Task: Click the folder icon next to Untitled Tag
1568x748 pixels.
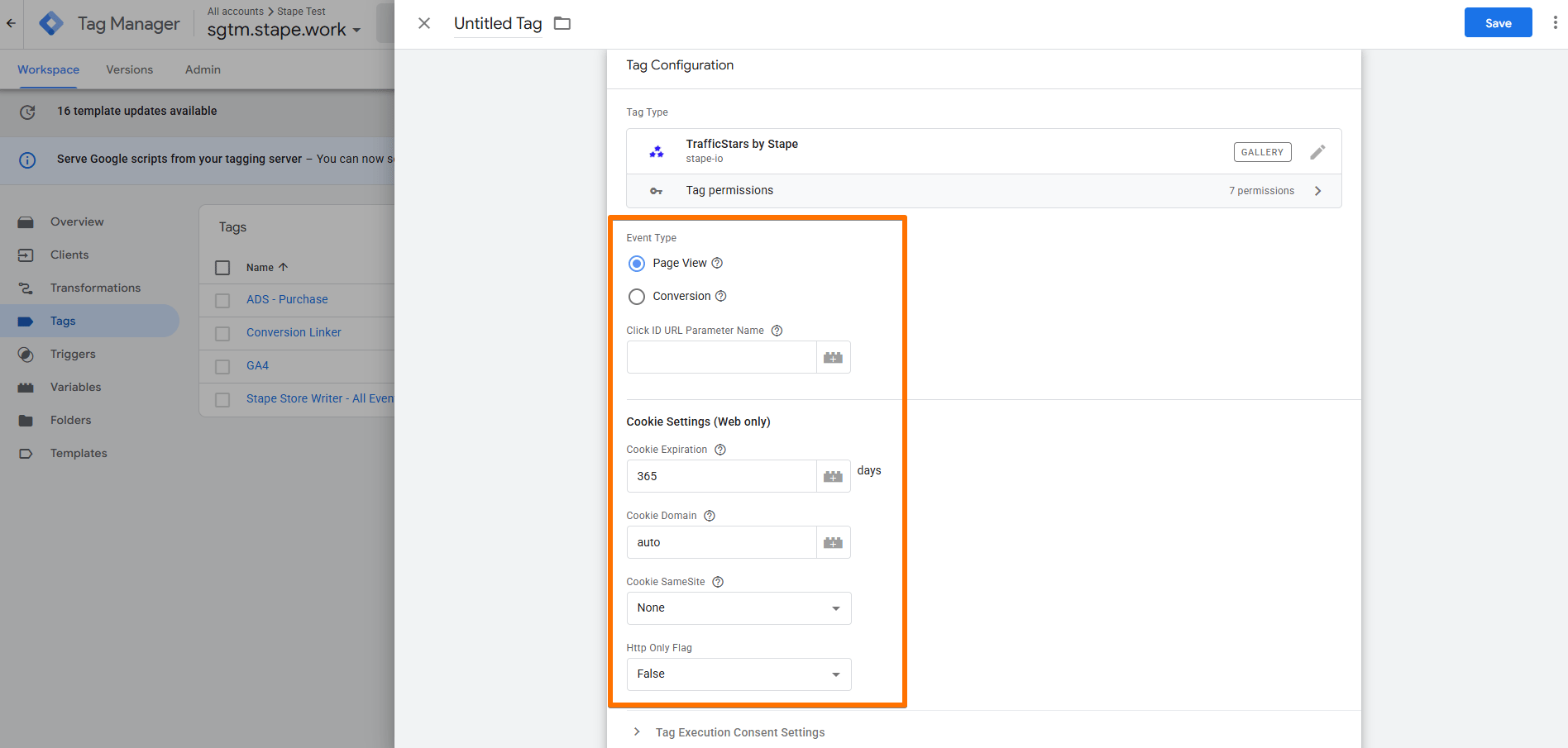Action: click(x=562, y=23)
